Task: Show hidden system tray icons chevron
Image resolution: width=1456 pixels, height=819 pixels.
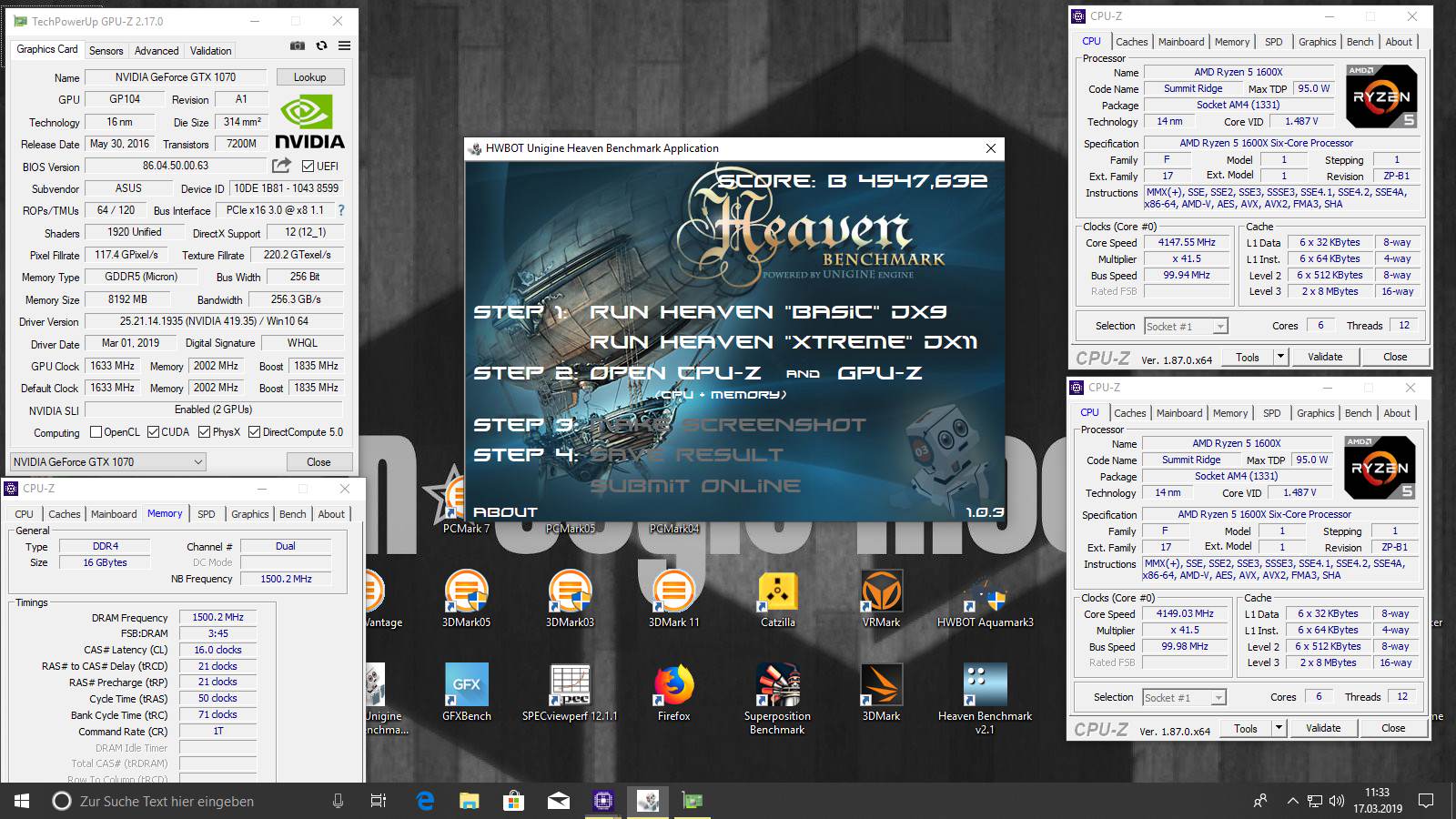Action: click(x=1292, y=801)
